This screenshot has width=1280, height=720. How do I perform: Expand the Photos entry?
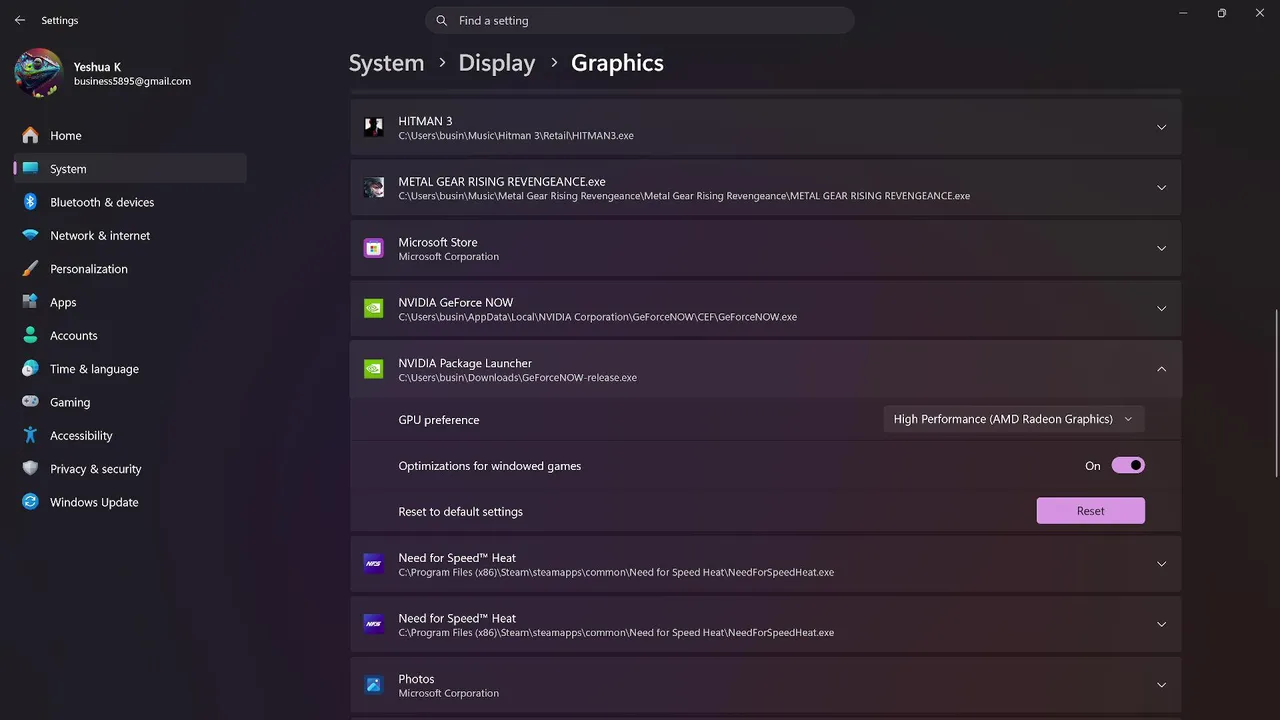coord(1161,685)
